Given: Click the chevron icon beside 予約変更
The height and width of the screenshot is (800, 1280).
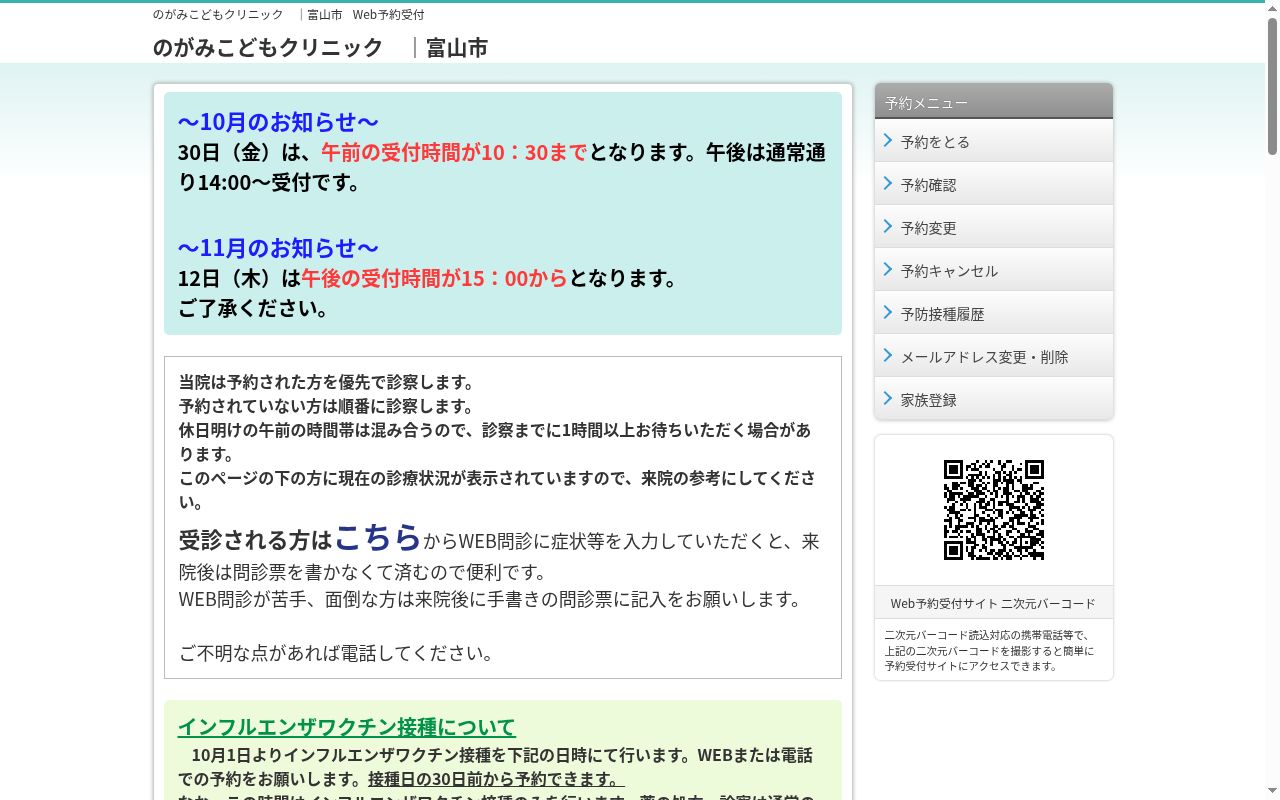Looking at the screenshot, I should point(888,227).
